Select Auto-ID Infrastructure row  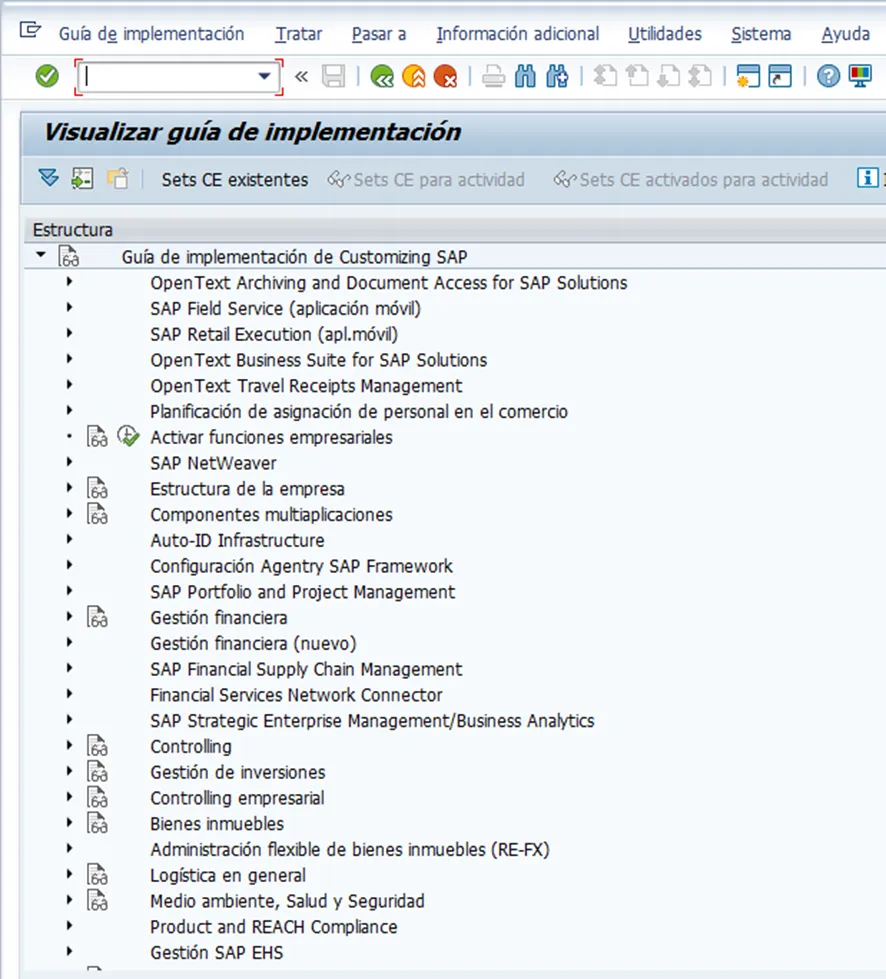coord(237,540)
